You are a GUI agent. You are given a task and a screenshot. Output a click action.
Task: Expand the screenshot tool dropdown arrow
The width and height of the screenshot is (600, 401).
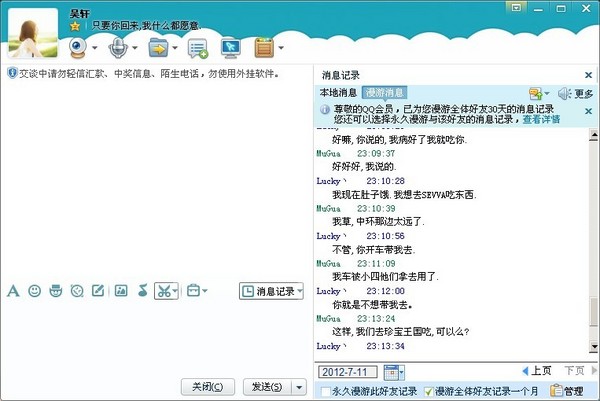(x=175, y=291)
